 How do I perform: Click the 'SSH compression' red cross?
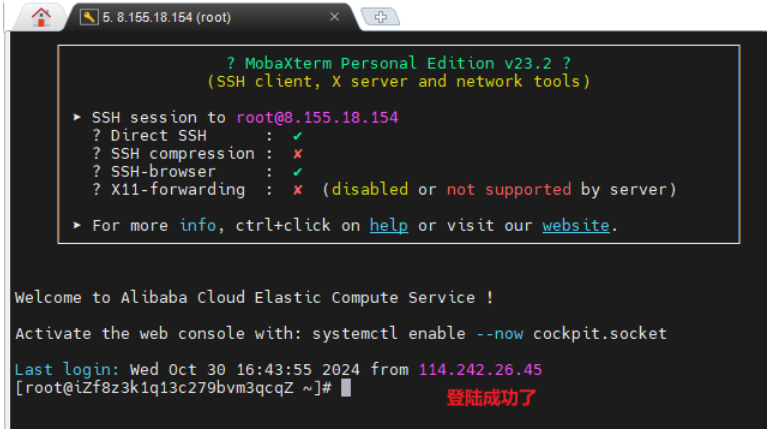point(297,154)
